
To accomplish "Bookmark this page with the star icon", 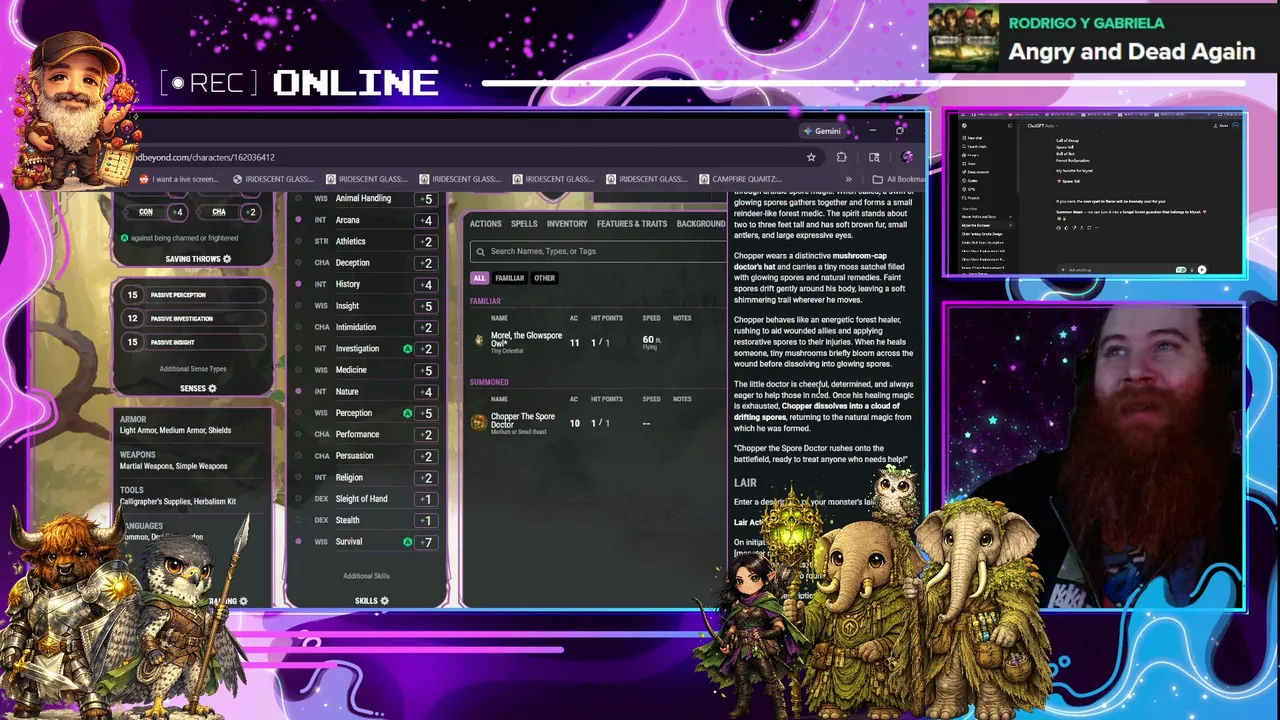I will (x=811, y=157).
